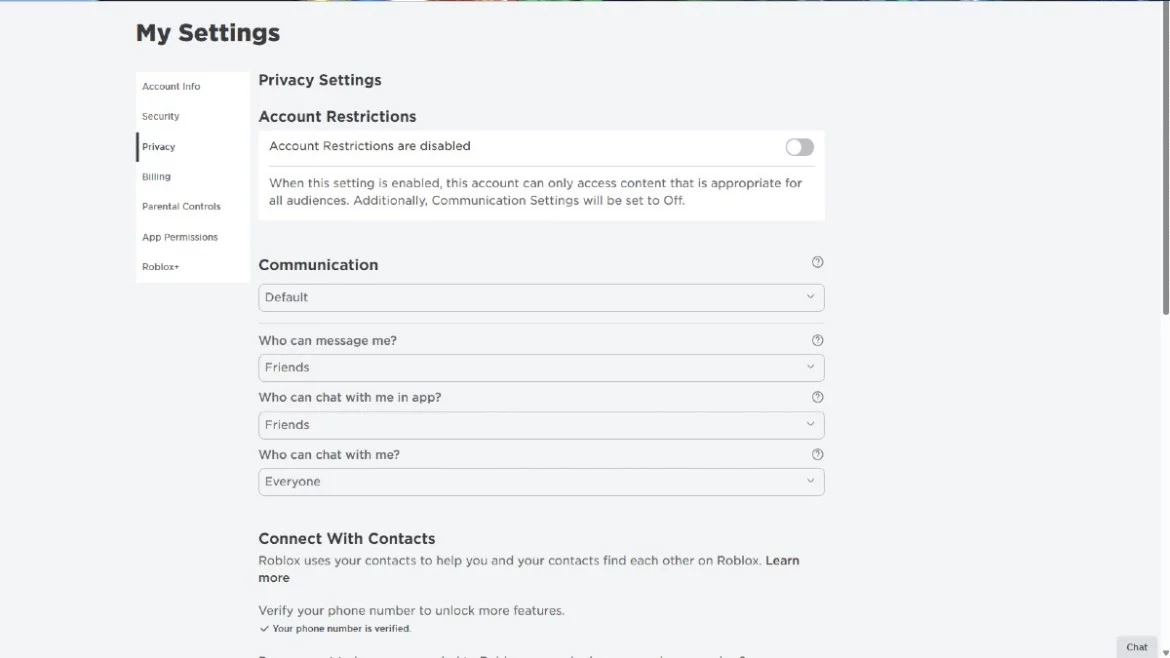Switch to the Security tab
The width and height of the screenshot is (1170, 658).
pyautogui.click(x=161, y=117)
